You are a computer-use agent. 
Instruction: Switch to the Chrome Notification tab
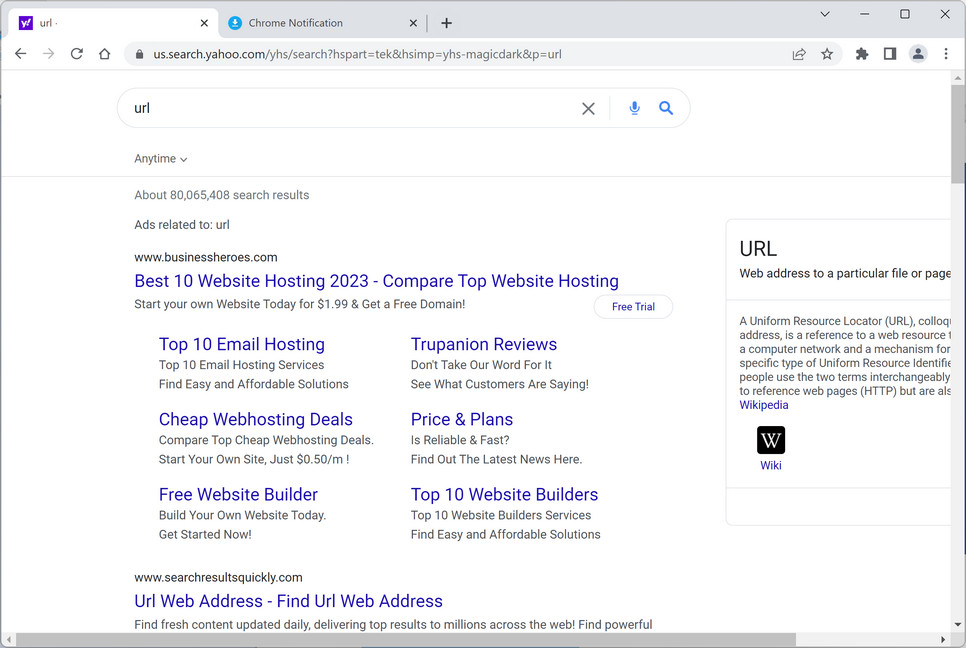[323, 23]
